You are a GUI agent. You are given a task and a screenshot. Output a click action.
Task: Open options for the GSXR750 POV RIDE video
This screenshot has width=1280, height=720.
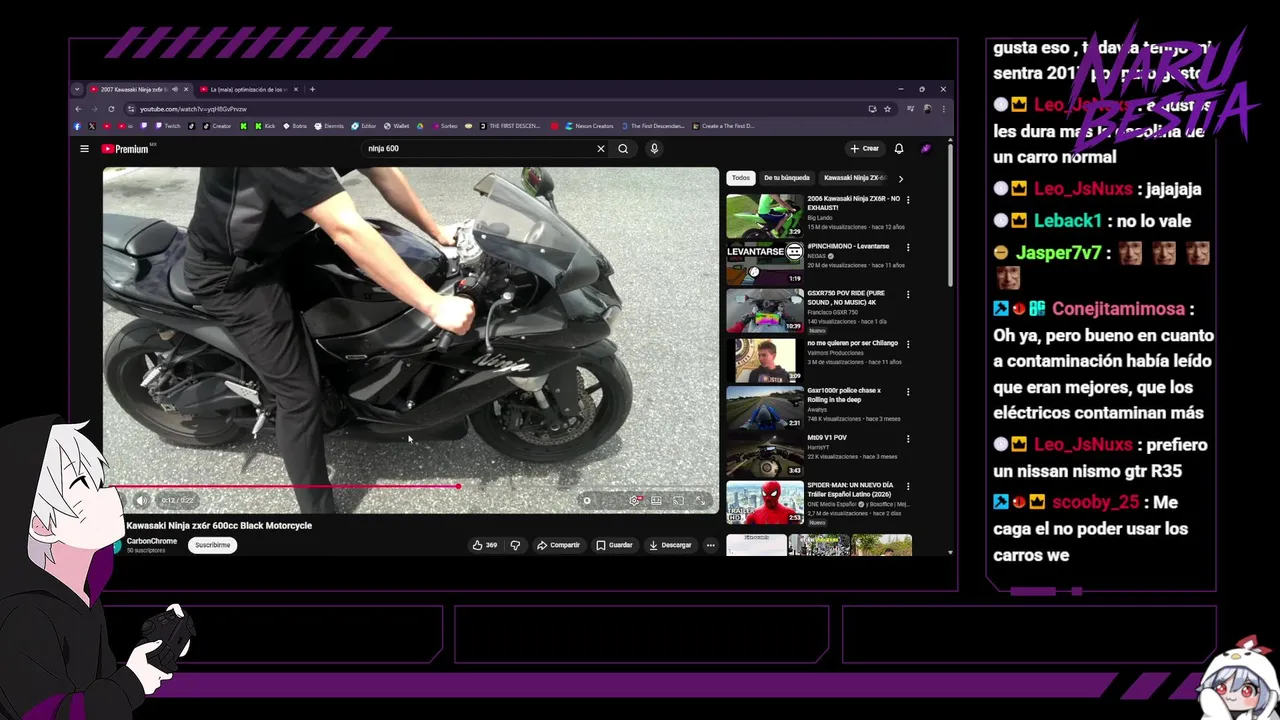908,295
